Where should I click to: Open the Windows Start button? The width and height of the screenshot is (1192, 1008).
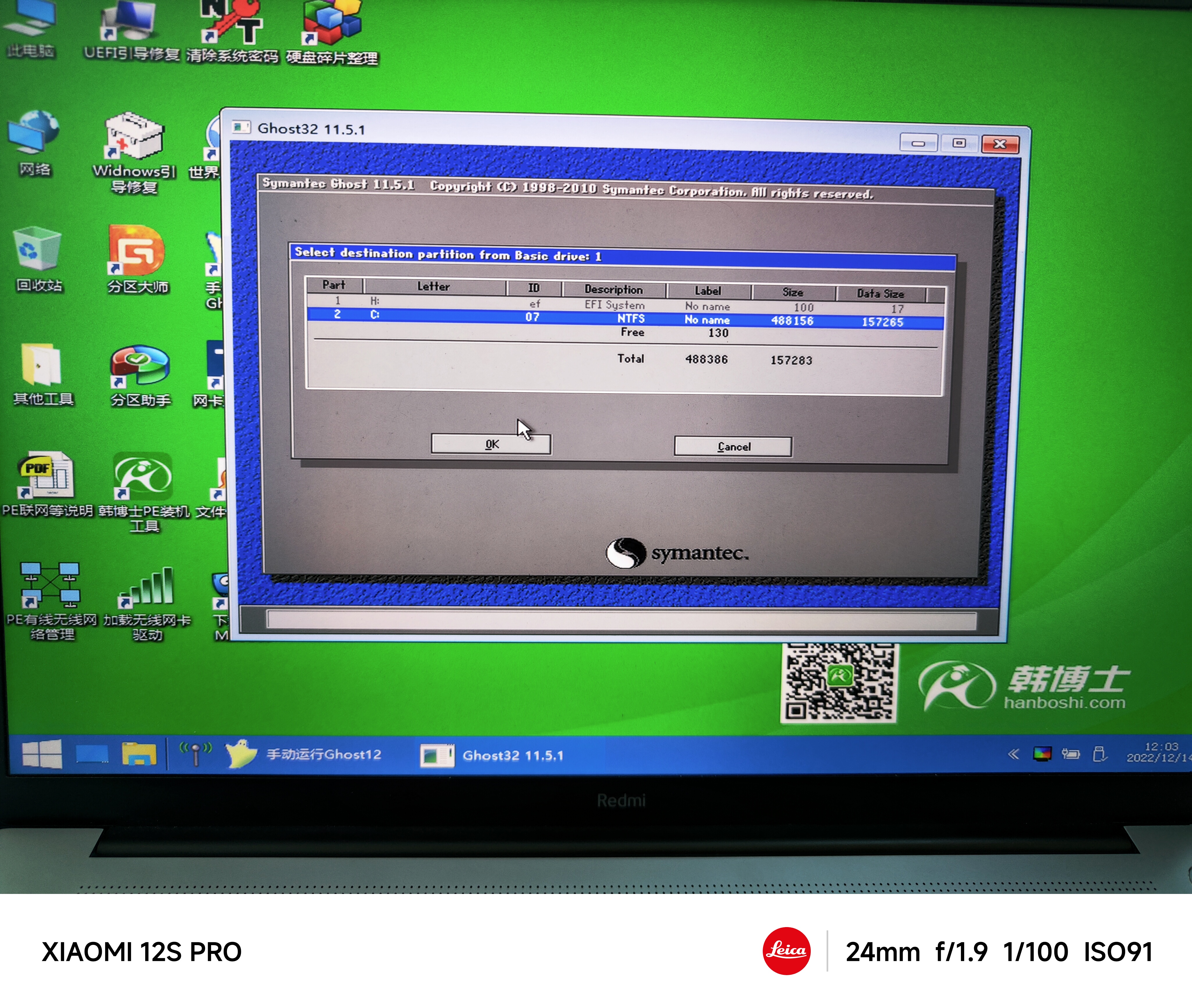coord(42,754)
